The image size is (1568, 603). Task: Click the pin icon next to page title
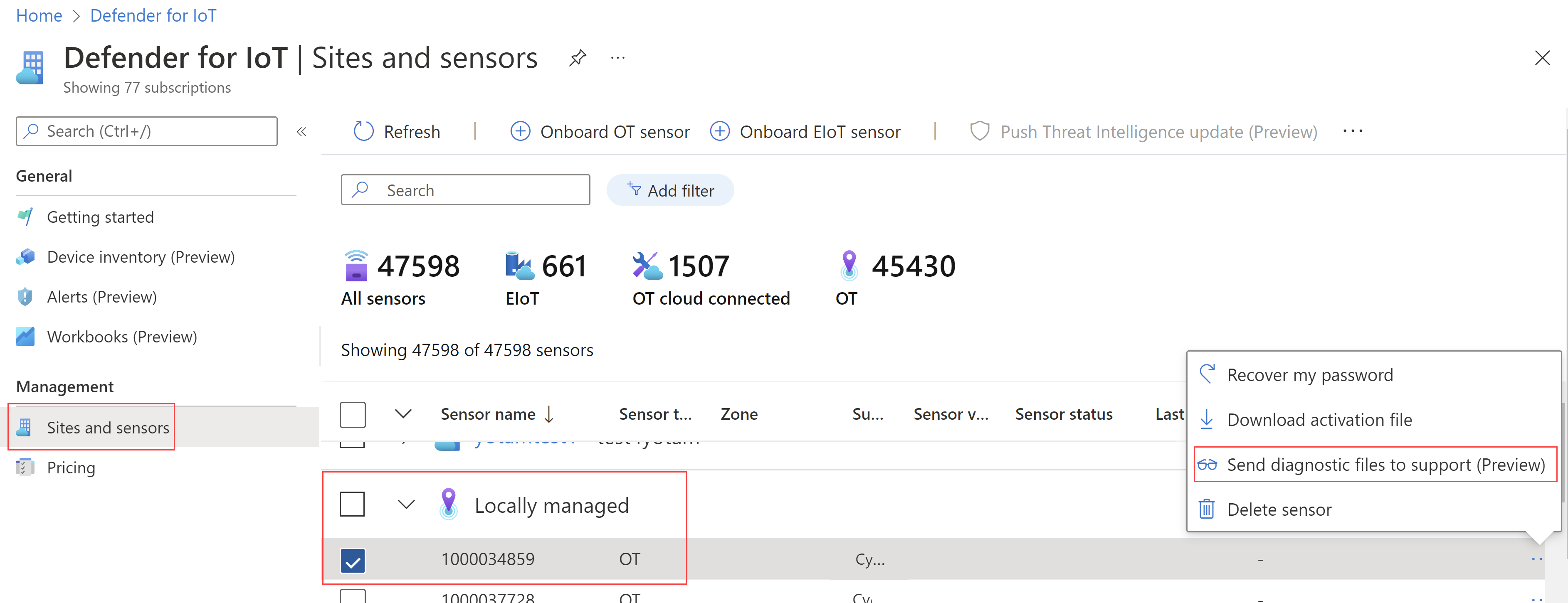577,59
